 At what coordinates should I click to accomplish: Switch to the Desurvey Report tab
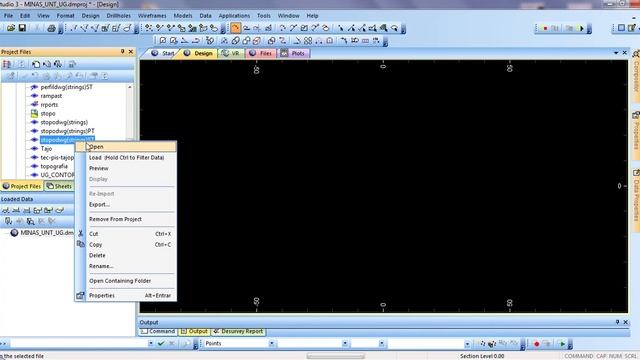point(238,331)
